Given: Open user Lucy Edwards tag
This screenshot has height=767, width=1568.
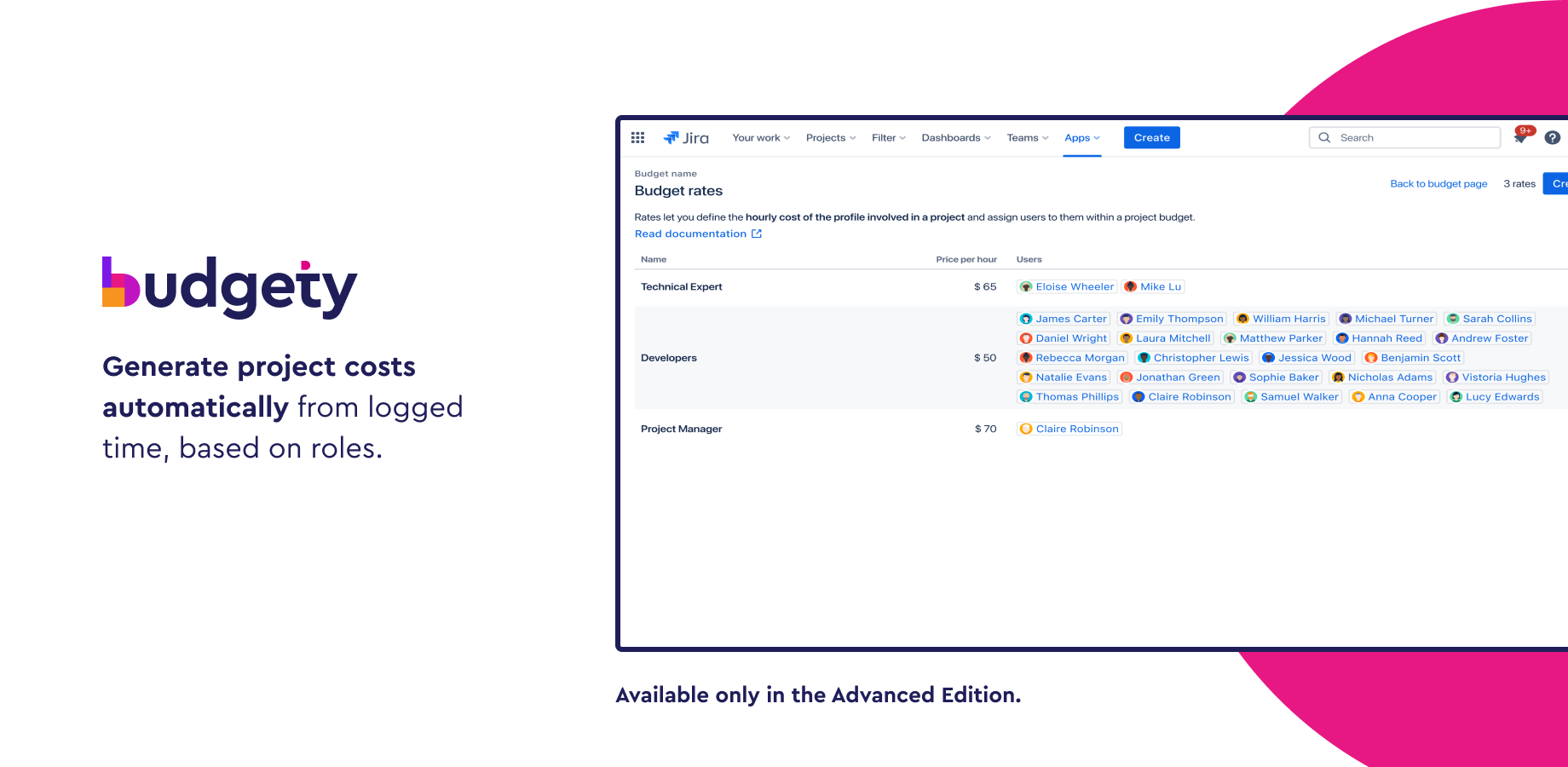Looking at the screenshot, I should pos(1495,397).
